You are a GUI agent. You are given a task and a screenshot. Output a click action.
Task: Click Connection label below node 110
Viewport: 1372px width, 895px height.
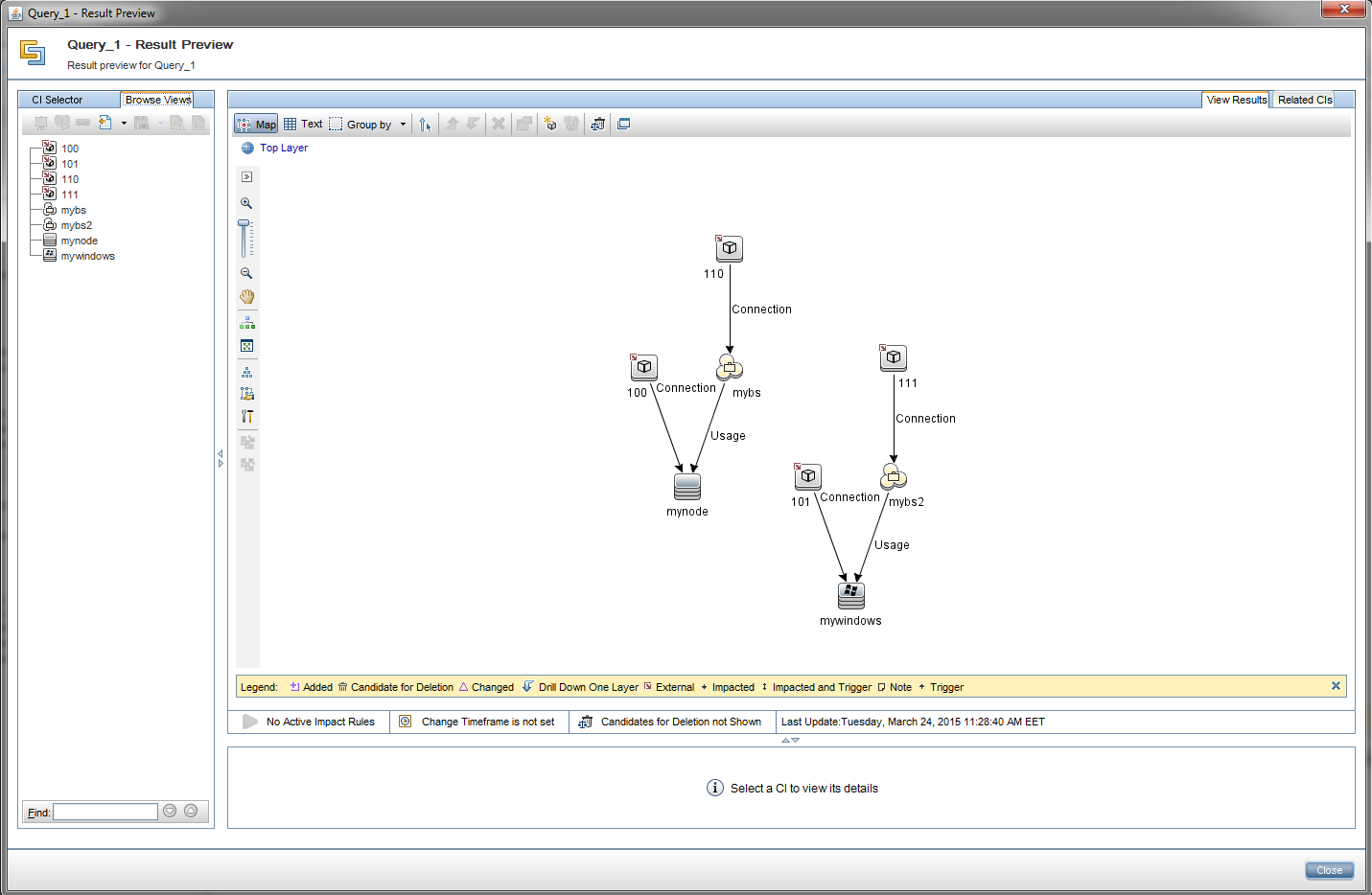pyautogui.click(x=762, y=310)
